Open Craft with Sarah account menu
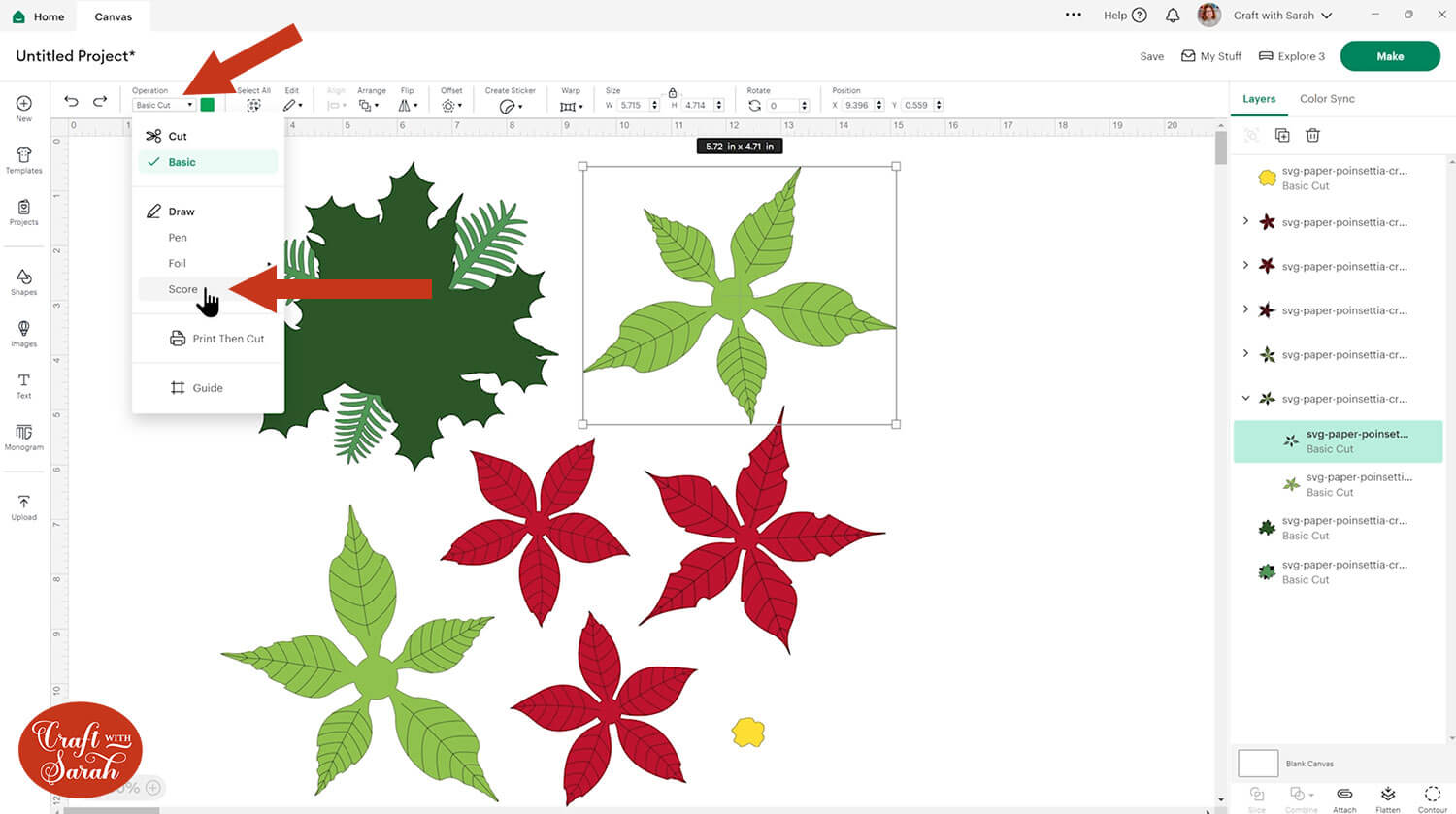This screenshot has width=1456, height=814. click(1281, 16)
